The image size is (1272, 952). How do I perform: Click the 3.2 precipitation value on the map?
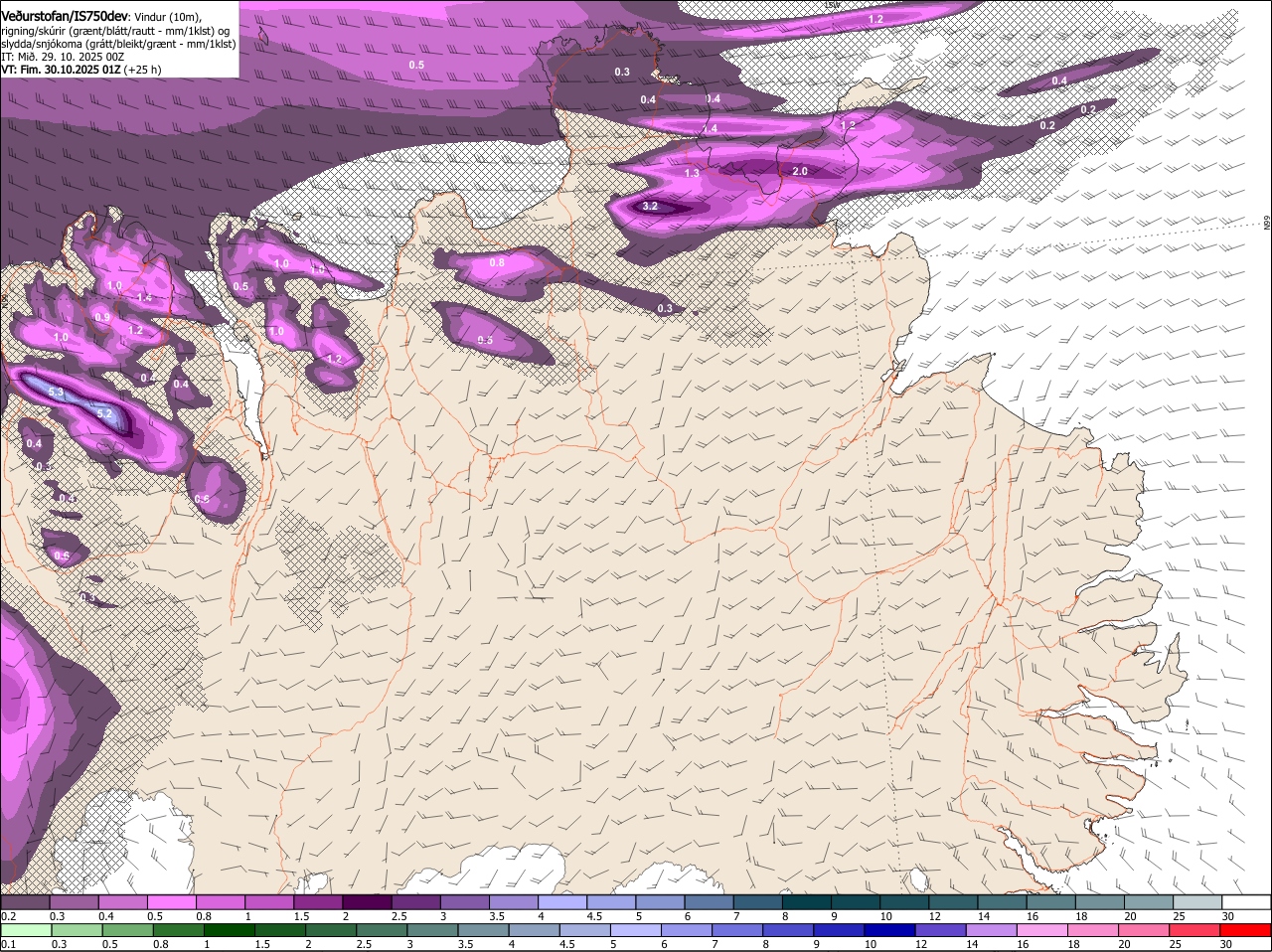tap(650, 207)
